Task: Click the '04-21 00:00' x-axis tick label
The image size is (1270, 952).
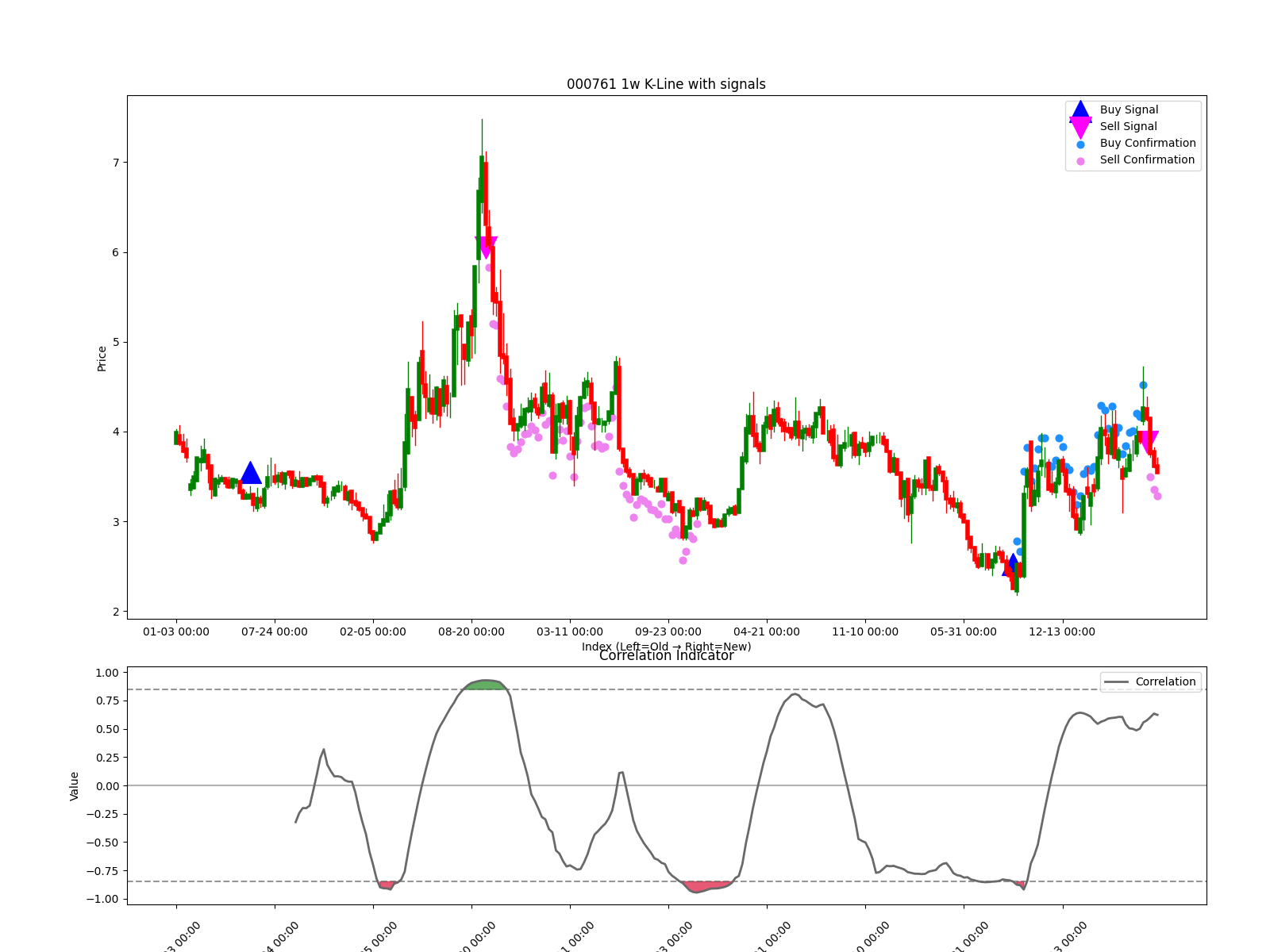Action: [767, 632]
